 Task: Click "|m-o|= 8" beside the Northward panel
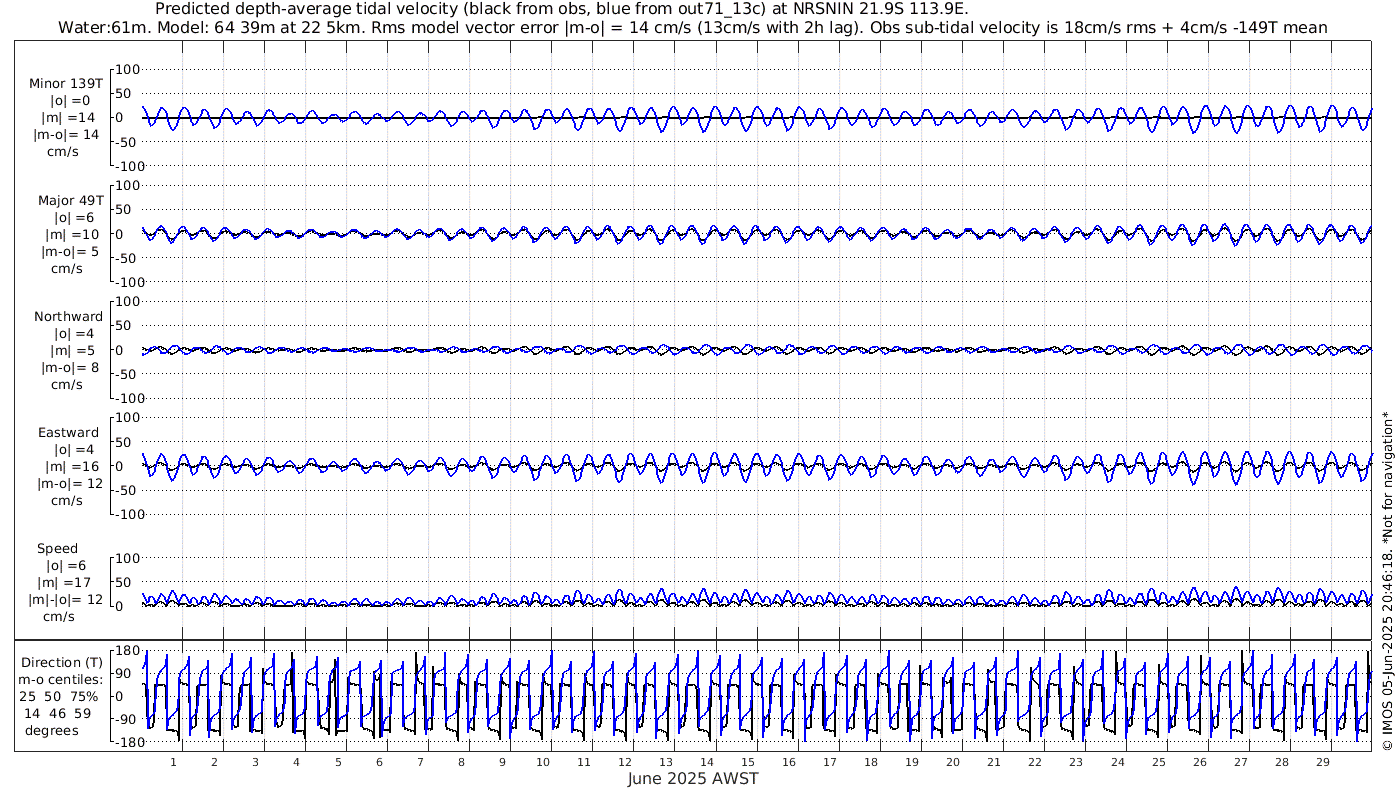(68, 368)
